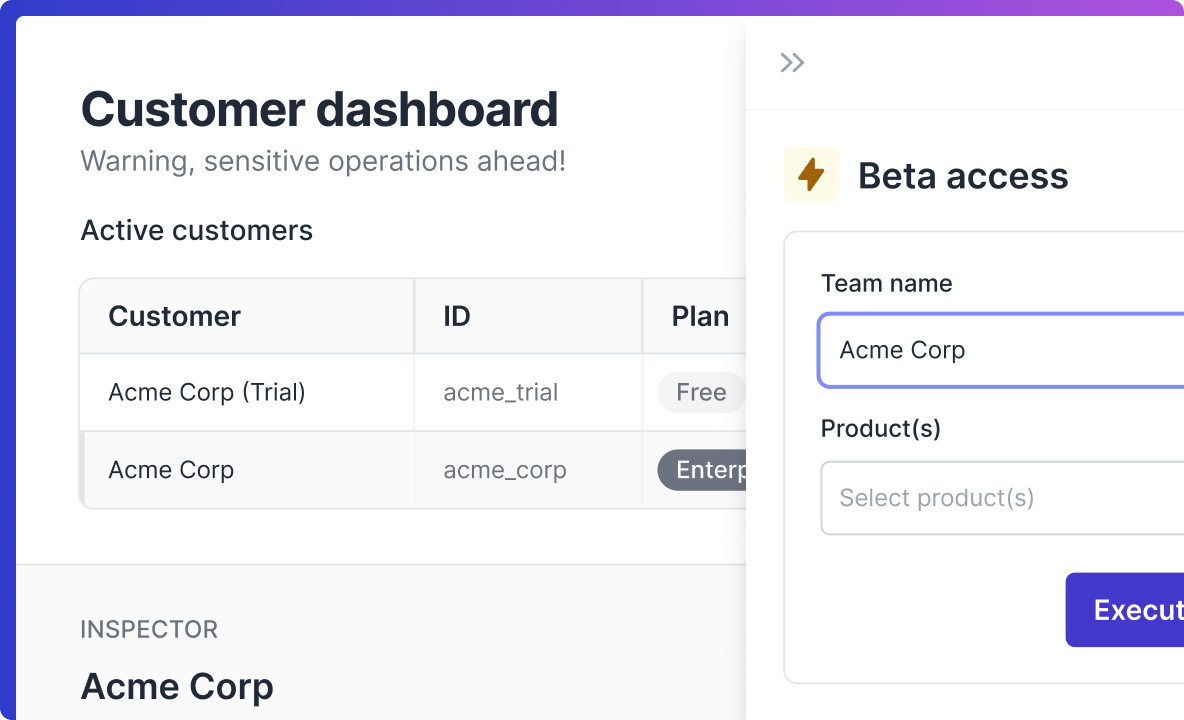Collapse the side panel with double-chevron icon
The image size is (1184, 720).
[x=792, y=63]
